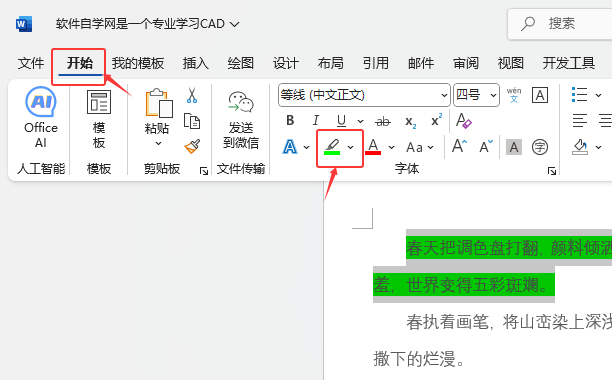Open phonetic guide wén icon
The width and height of the screenshot is (612, 380).
point(514,95)
